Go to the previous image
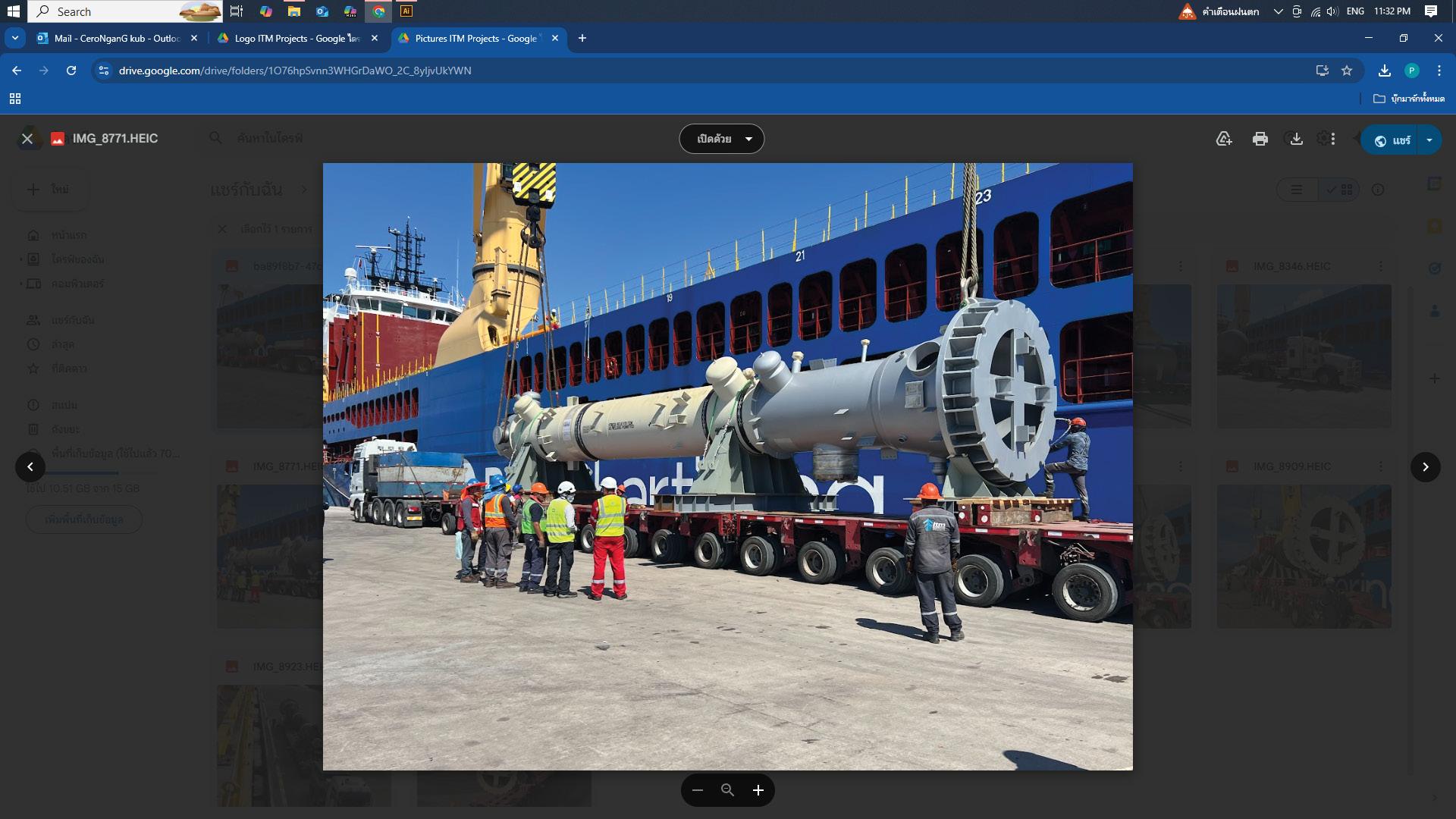This screenshot has width=1456, height=819. point(30,467)
